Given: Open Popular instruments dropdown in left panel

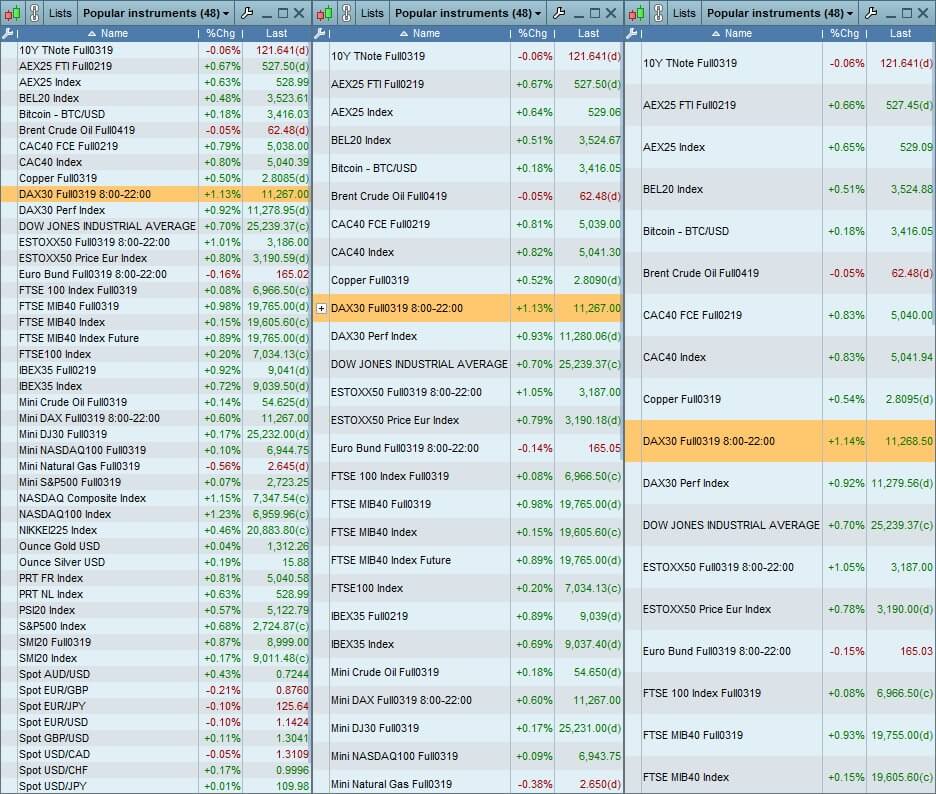Looking at the screenshot, I should coord(156,13).
